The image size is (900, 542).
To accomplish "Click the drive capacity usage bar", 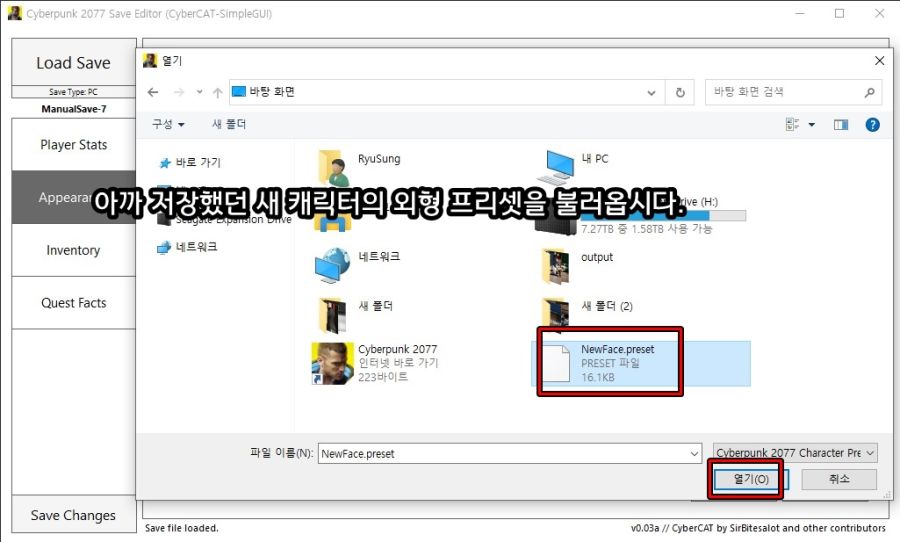I will pos(663,215).
